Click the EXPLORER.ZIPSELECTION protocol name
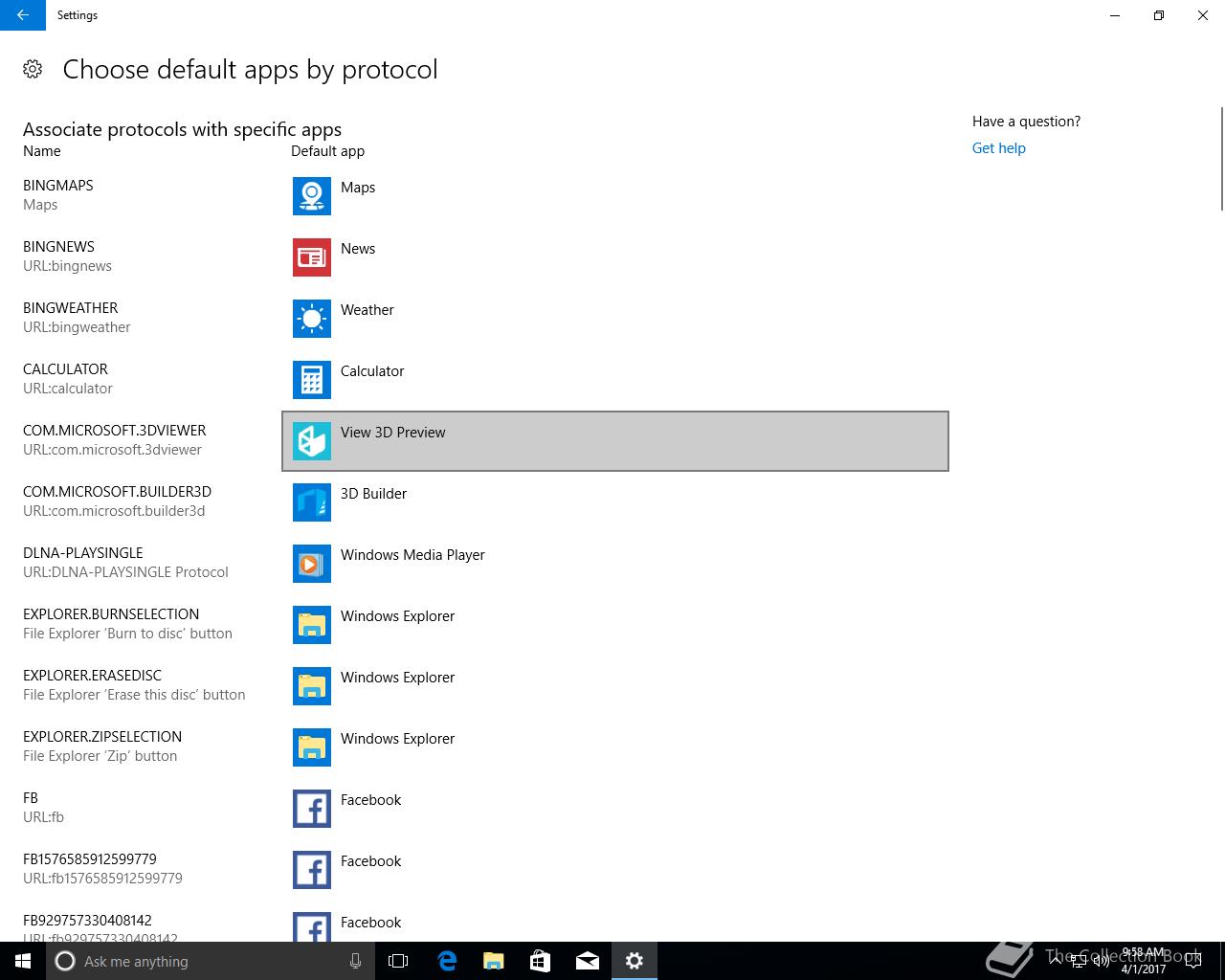This screenshot has width=1225, height=980. point(102,737)
